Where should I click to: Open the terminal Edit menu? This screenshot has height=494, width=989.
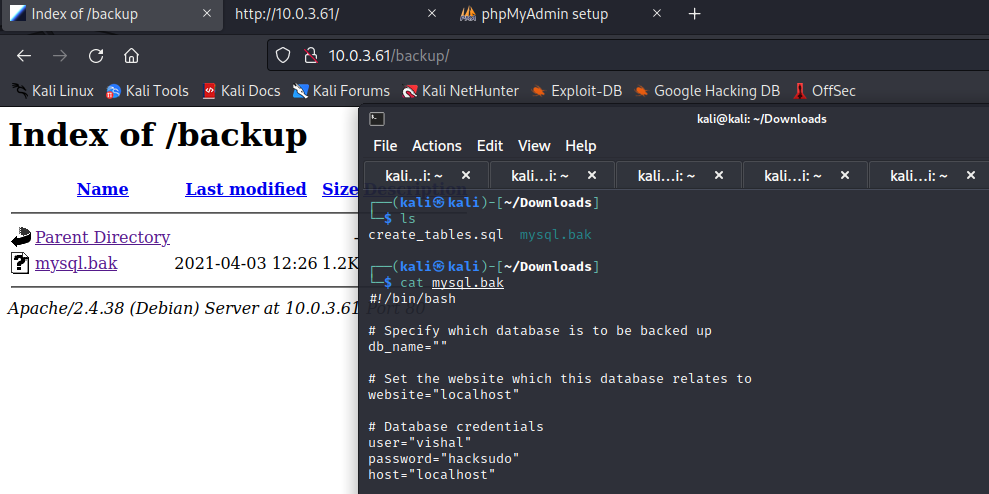click(x=490, y=146)
